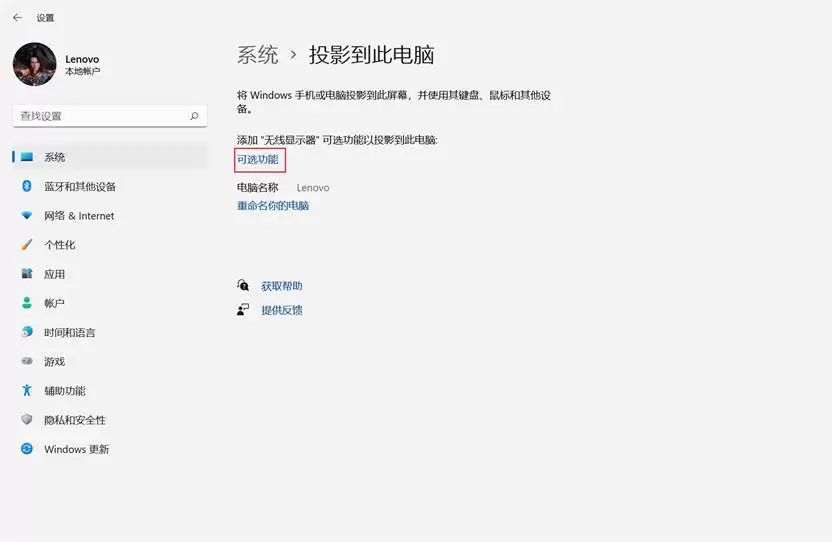This screenshot has width=832, height=542.
Task: Click the 时间和语言 globe clock icon
Action: click(x=27, y=332)
